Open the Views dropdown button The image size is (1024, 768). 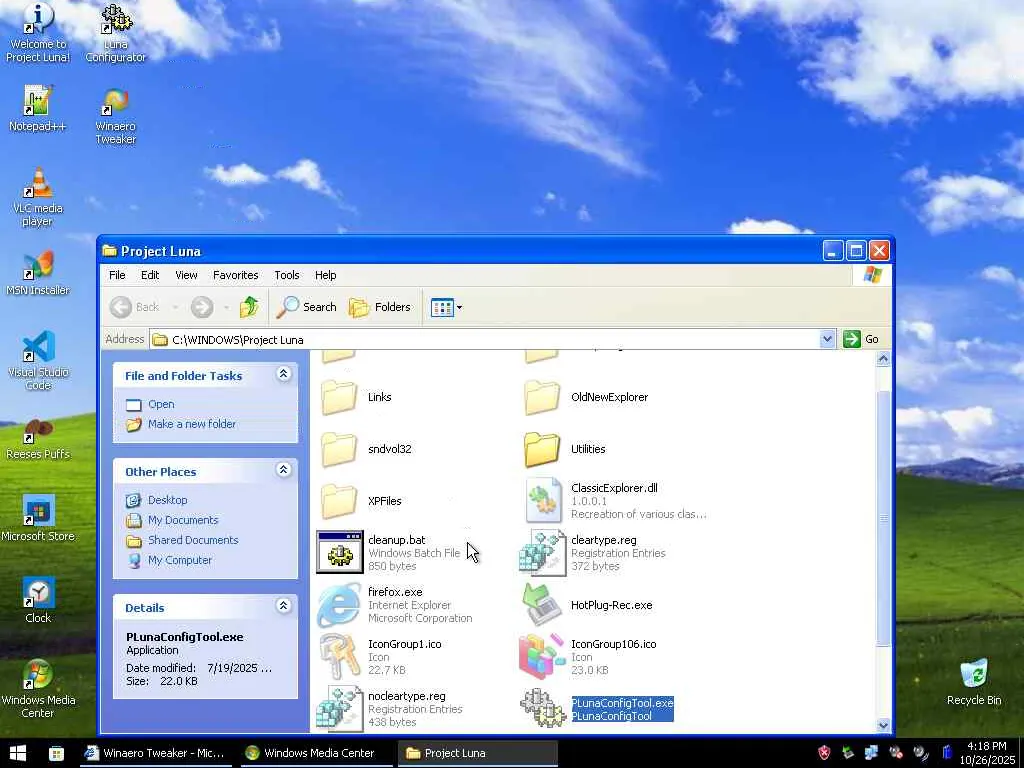click(x=447, y=307)
